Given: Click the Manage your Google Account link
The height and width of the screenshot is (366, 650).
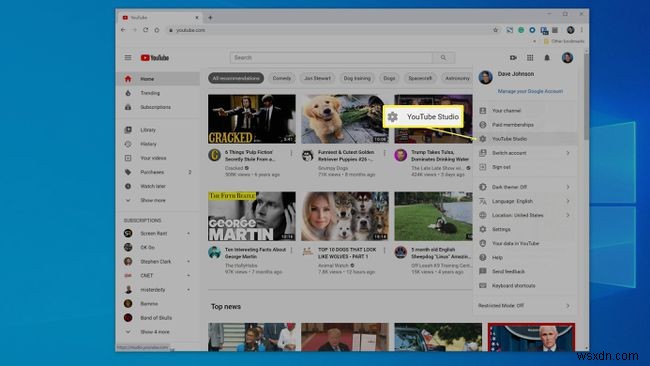Looking at the screenshot, I should pos(530,91).
